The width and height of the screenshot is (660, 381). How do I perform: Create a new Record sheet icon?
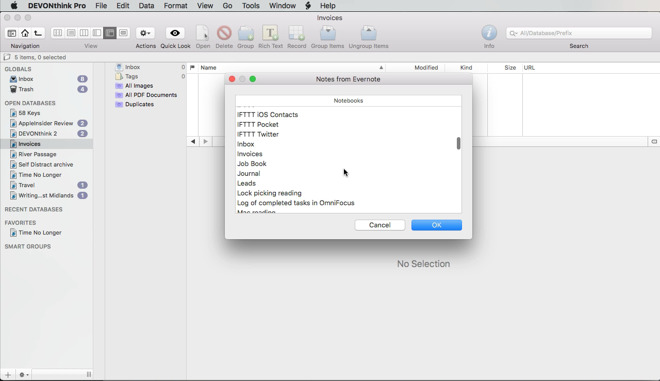(x=296, y=33)
